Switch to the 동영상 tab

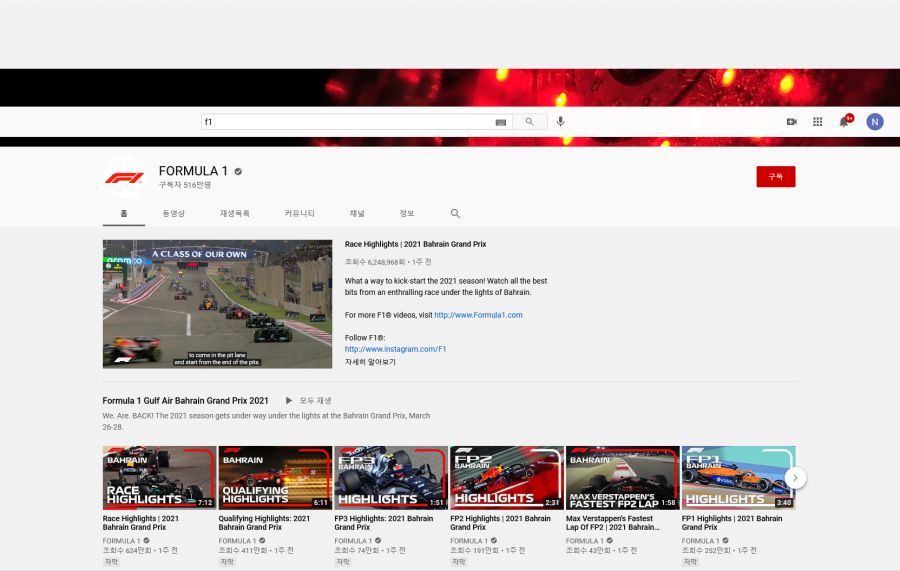tap(173, 213)
